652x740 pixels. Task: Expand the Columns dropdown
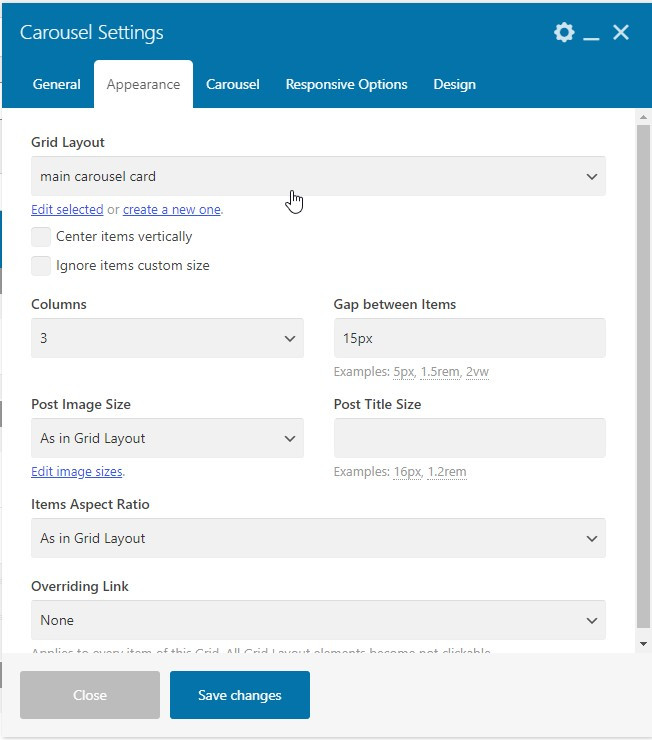click(x=167, y=339)
